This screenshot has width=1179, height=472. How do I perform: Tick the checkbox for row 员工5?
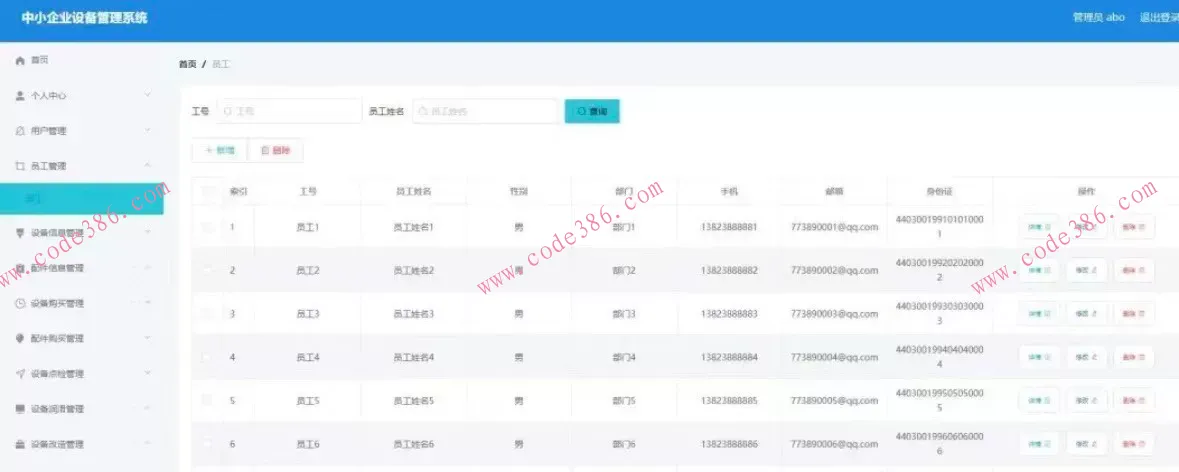click(208, 401)
